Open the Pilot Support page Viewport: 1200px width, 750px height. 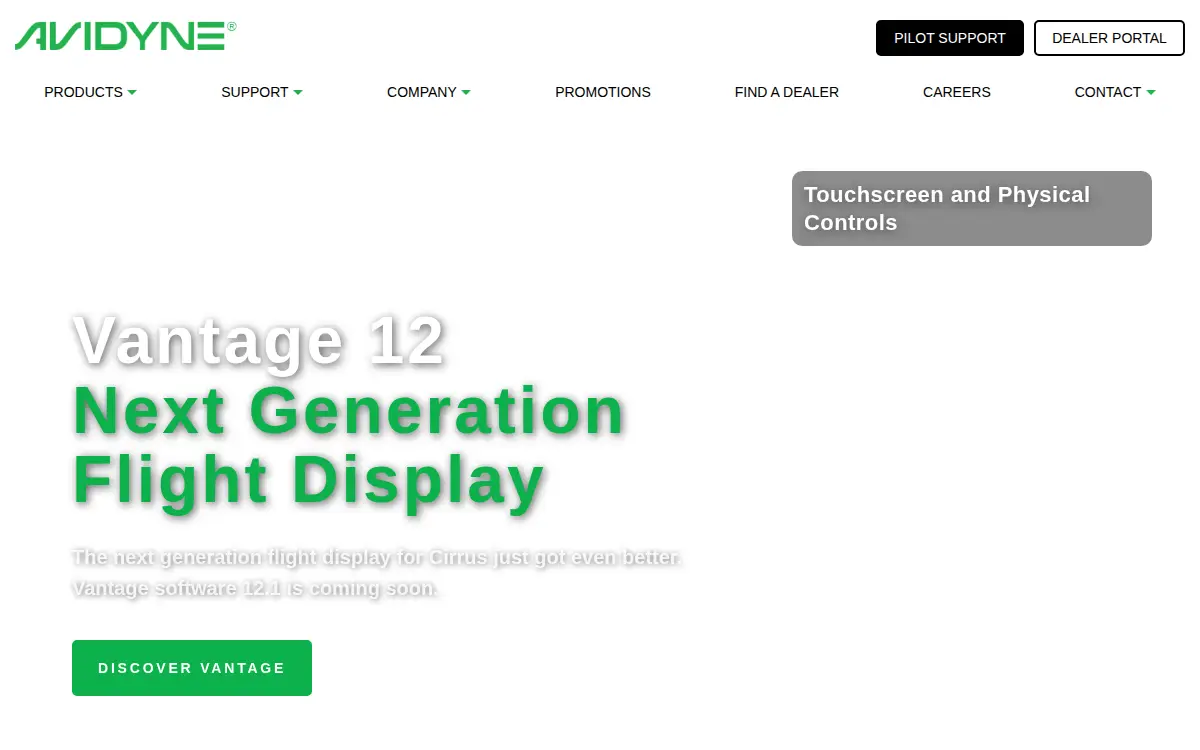pos(950,38)
